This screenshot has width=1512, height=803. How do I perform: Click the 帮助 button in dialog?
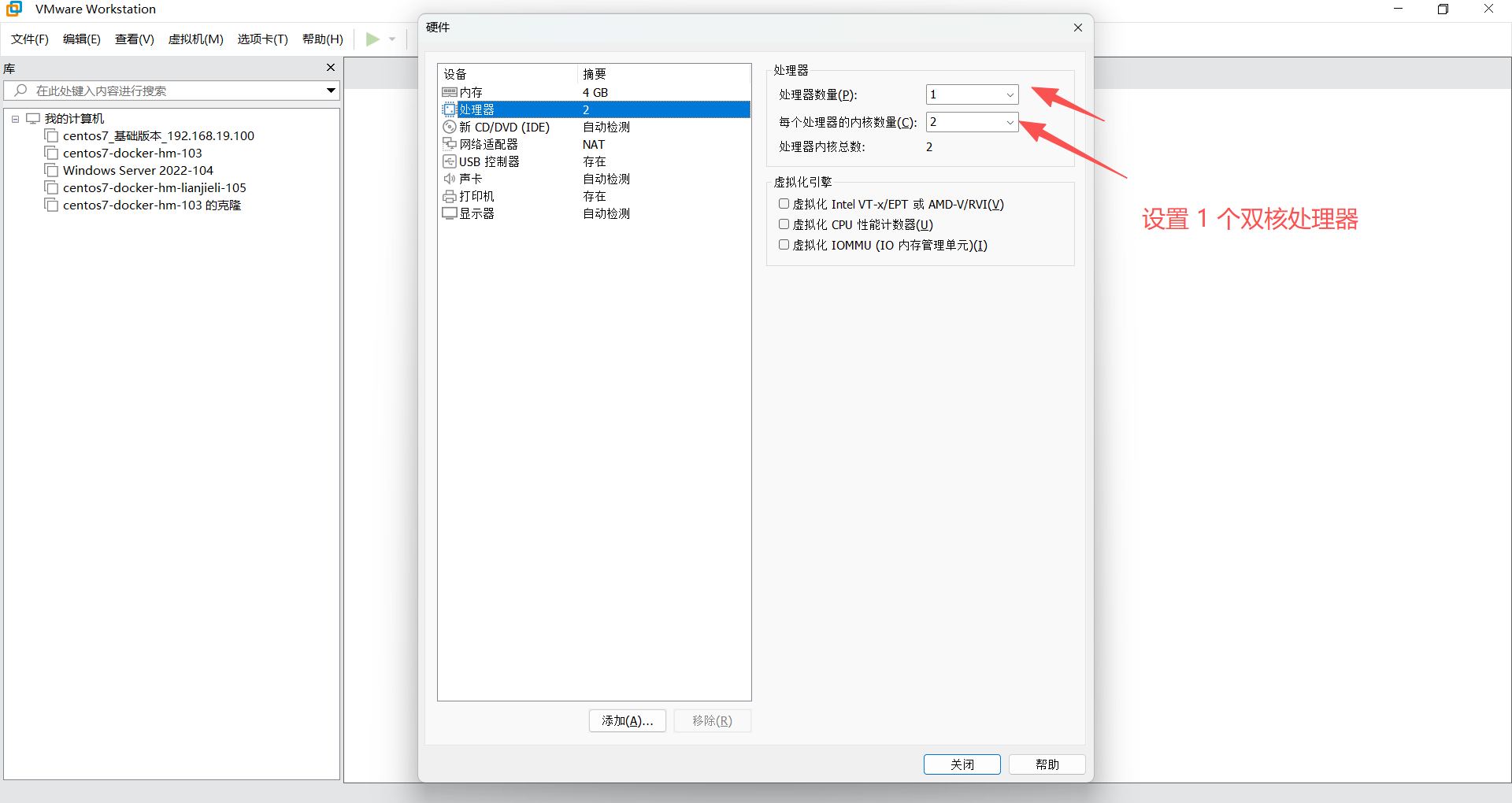(x=1047, y=764)
